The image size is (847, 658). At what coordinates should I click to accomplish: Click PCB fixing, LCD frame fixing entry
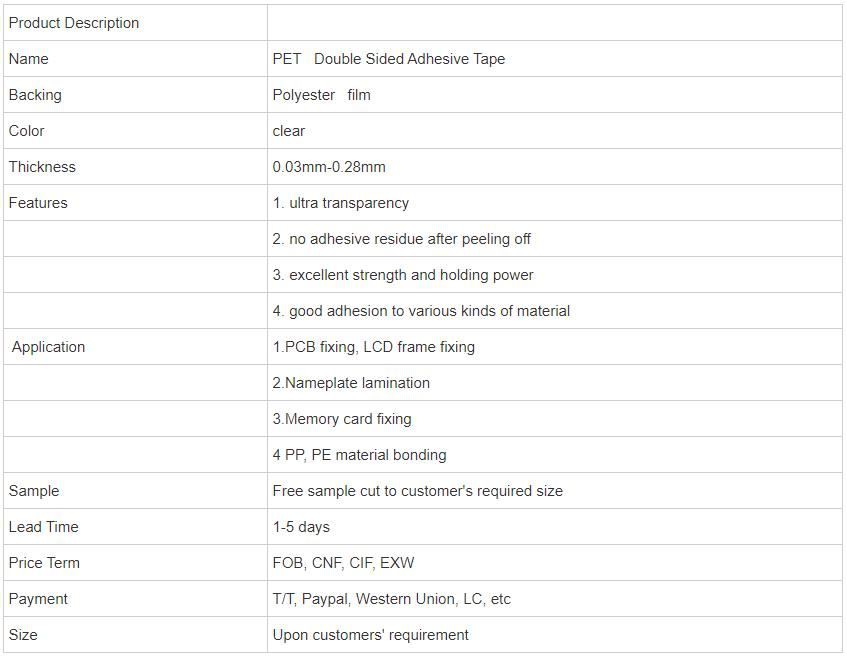374,347
